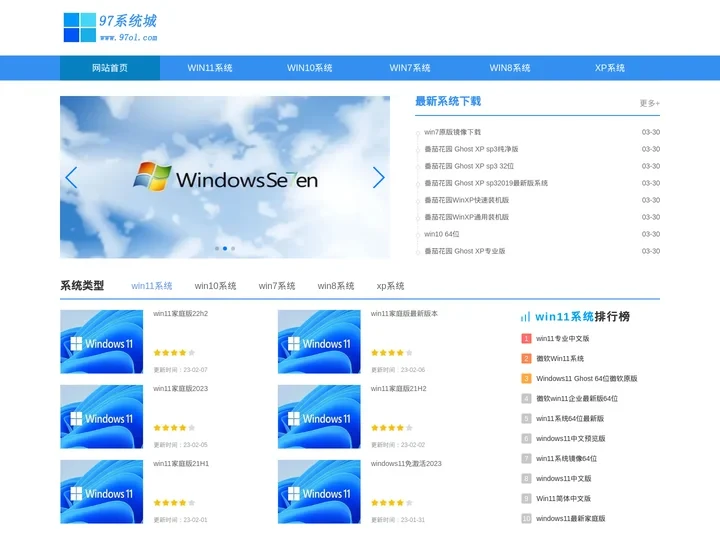Open 番茄花园 Ghost XP sp3纯净版 link
Image resolution: width=720 pixels, height=540 pixels.
471,149
